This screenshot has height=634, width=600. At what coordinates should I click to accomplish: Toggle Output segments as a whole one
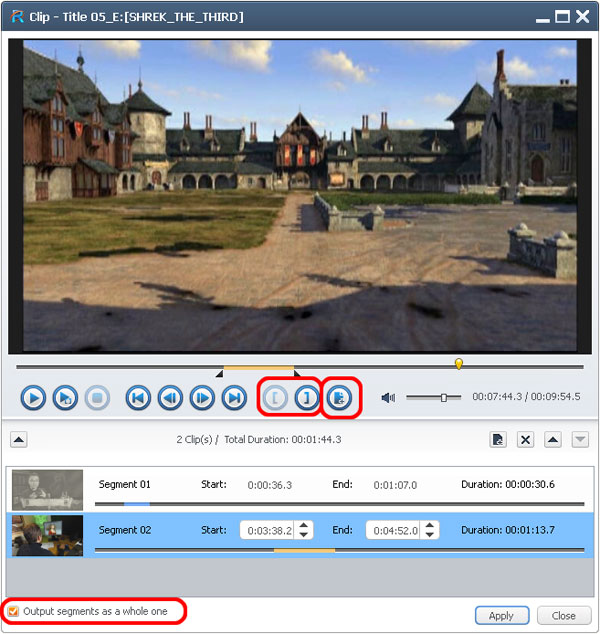13,611
